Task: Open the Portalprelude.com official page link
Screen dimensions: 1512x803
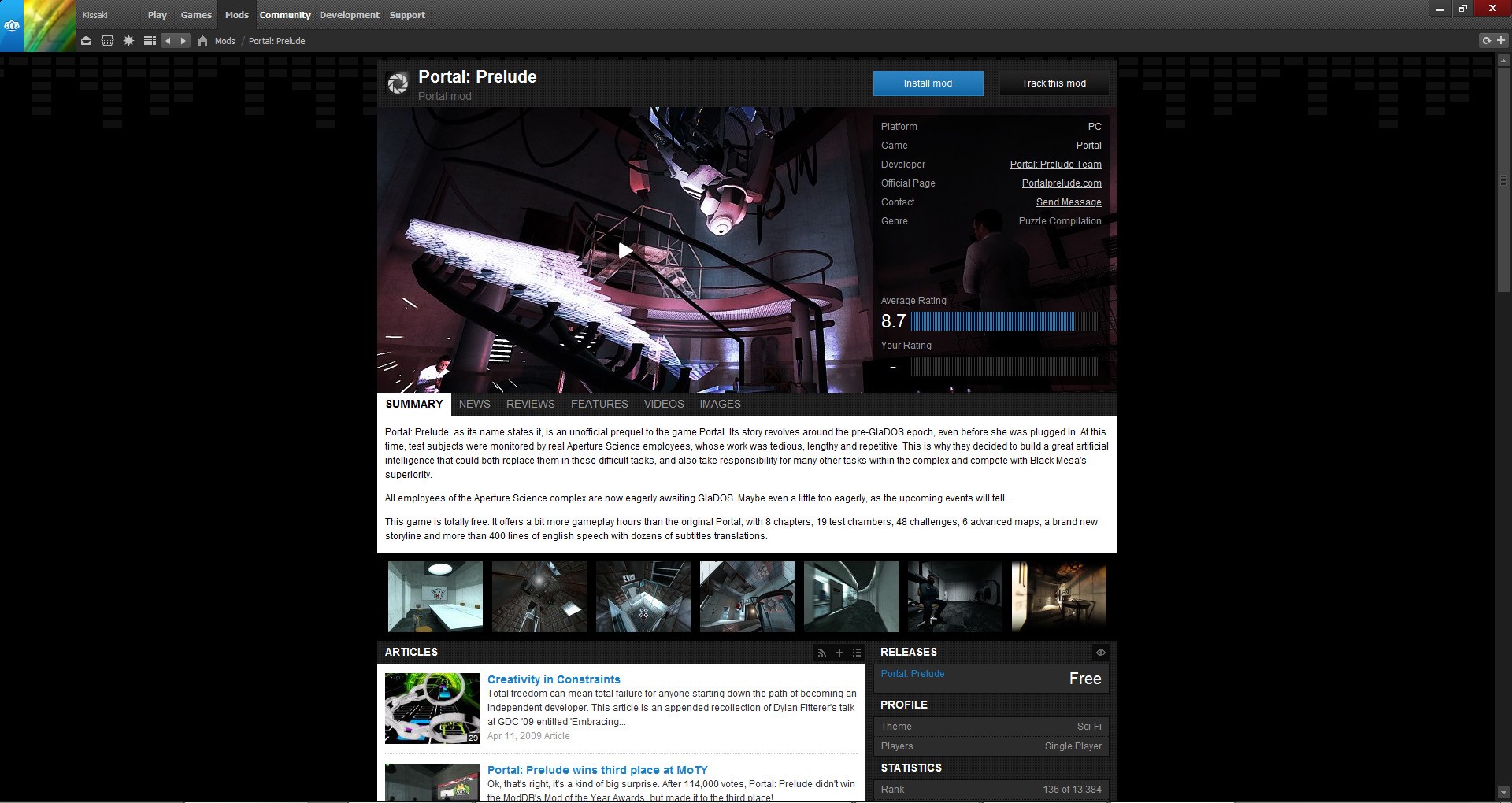Action: click(x=1061, y=183)
